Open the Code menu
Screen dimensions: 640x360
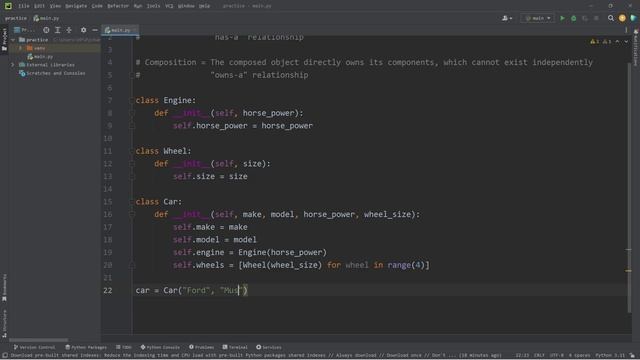97,6
